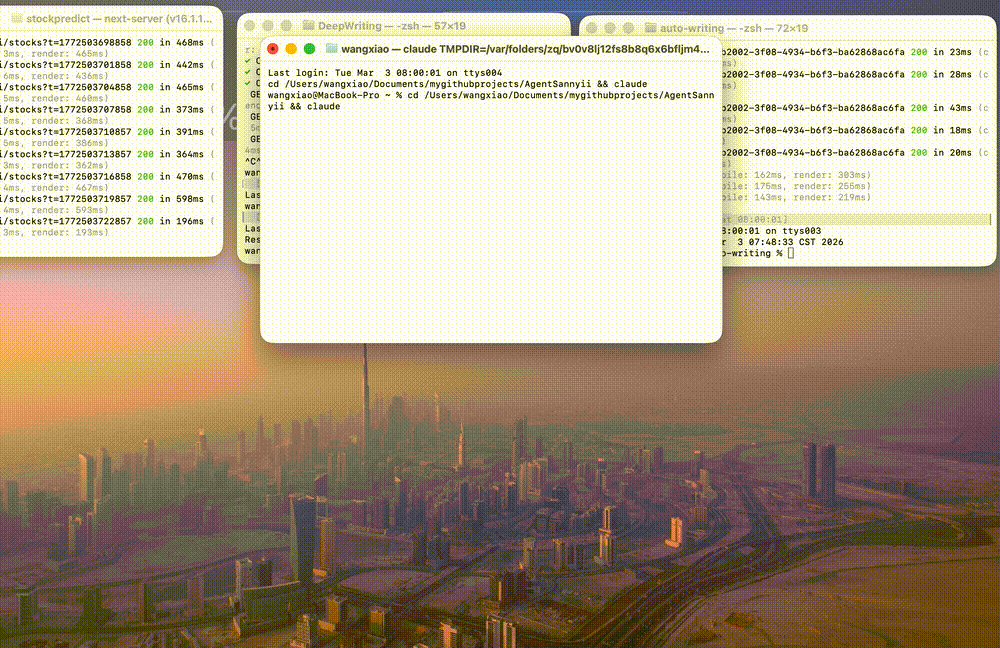Click the folder icon beside DeepWriting title
Image resolution: width=1000 pixels, height=648 pixels.
tap(308, 26)
